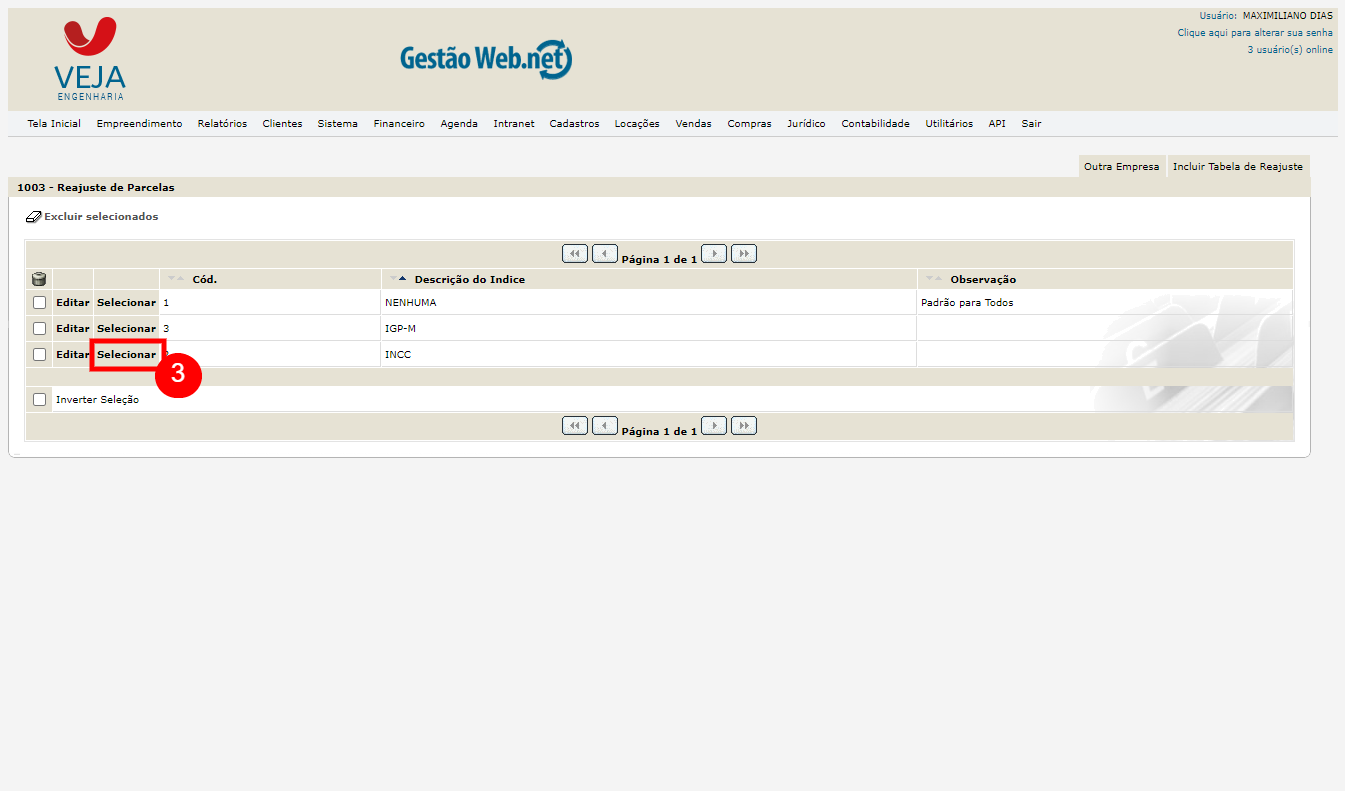Click Editar for the IGP-M row
This screenshot has height=791, width=1345.
click(72, 328)
